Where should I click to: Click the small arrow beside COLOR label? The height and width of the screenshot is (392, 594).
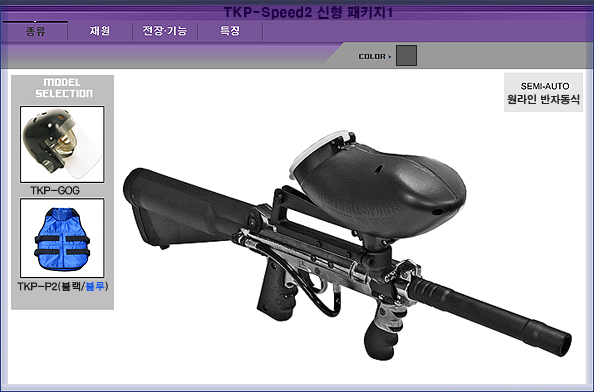pos(389,57)
